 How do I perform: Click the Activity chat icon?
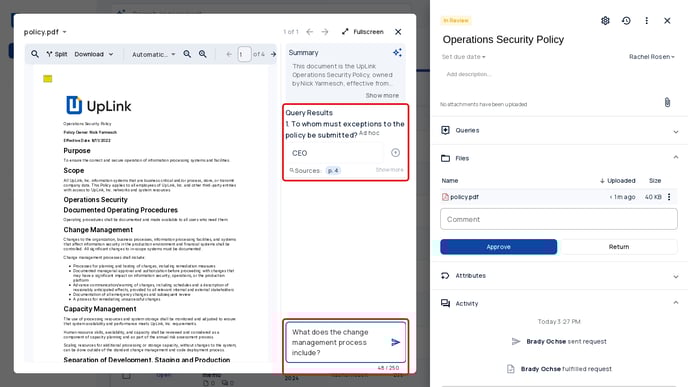click(x=445, y=303)
